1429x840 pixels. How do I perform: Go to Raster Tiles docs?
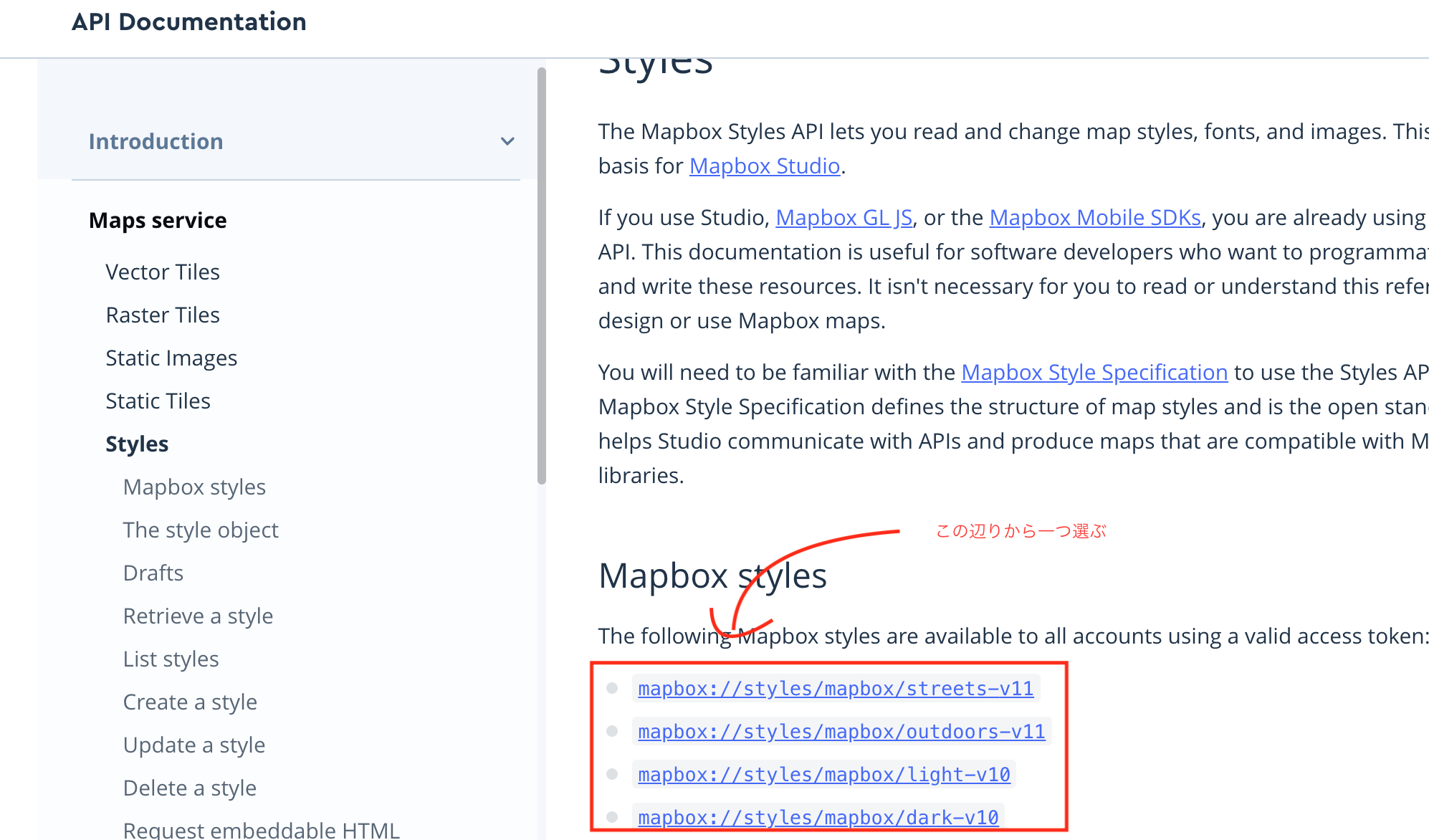(162, 315)
